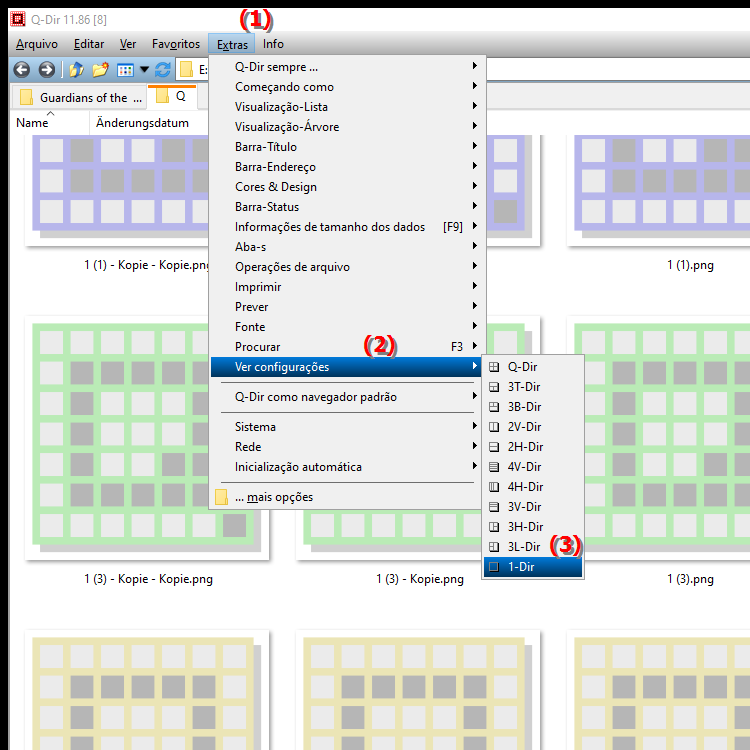Viewport: 750px width, 750px height.
Task: Click the view mode grid icon
Action: (x=125, y=70)
